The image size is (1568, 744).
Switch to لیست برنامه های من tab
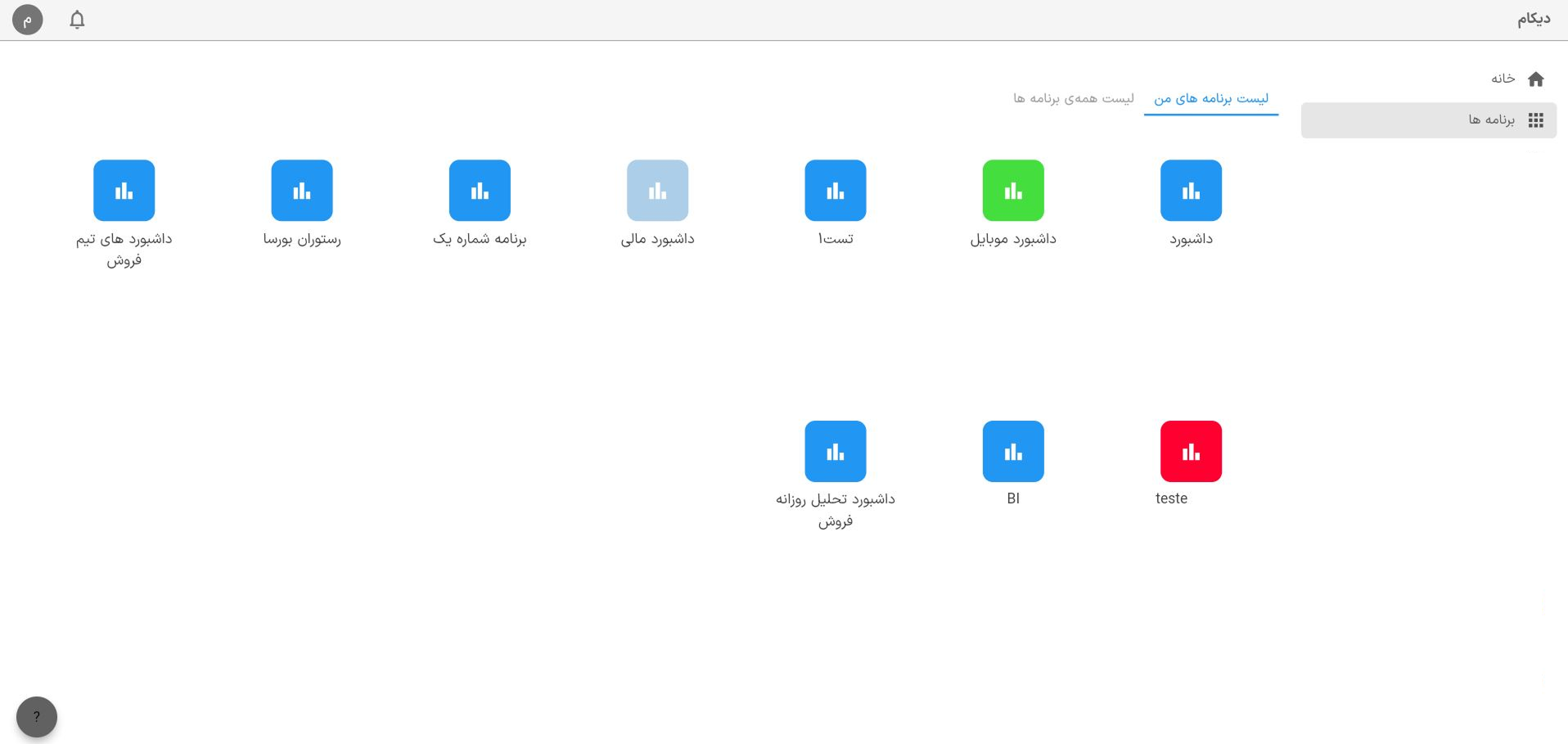click(x=1211, y=98)
